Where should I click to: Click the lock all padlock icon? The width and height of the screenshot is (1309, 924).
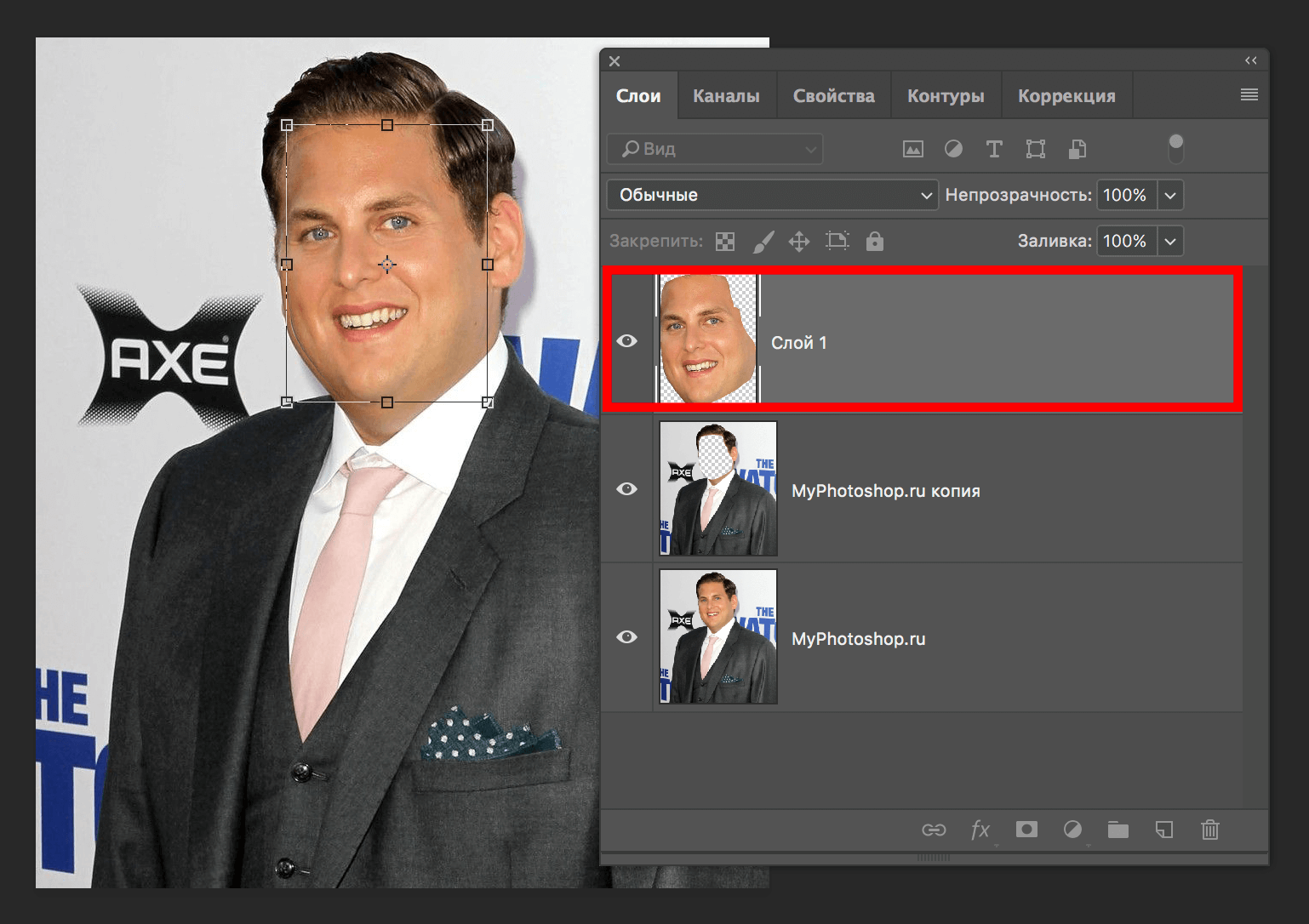874,242
